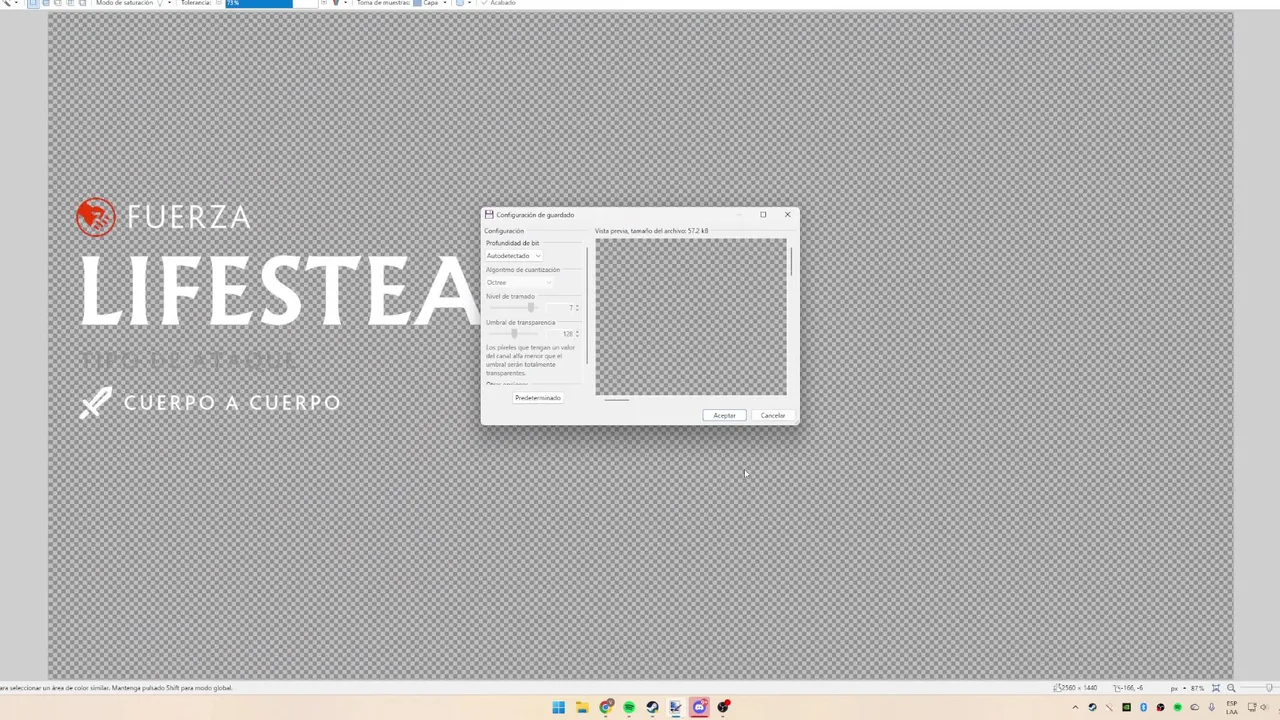
Task: Click the sword icon on canvas
Action: (96, 403)
